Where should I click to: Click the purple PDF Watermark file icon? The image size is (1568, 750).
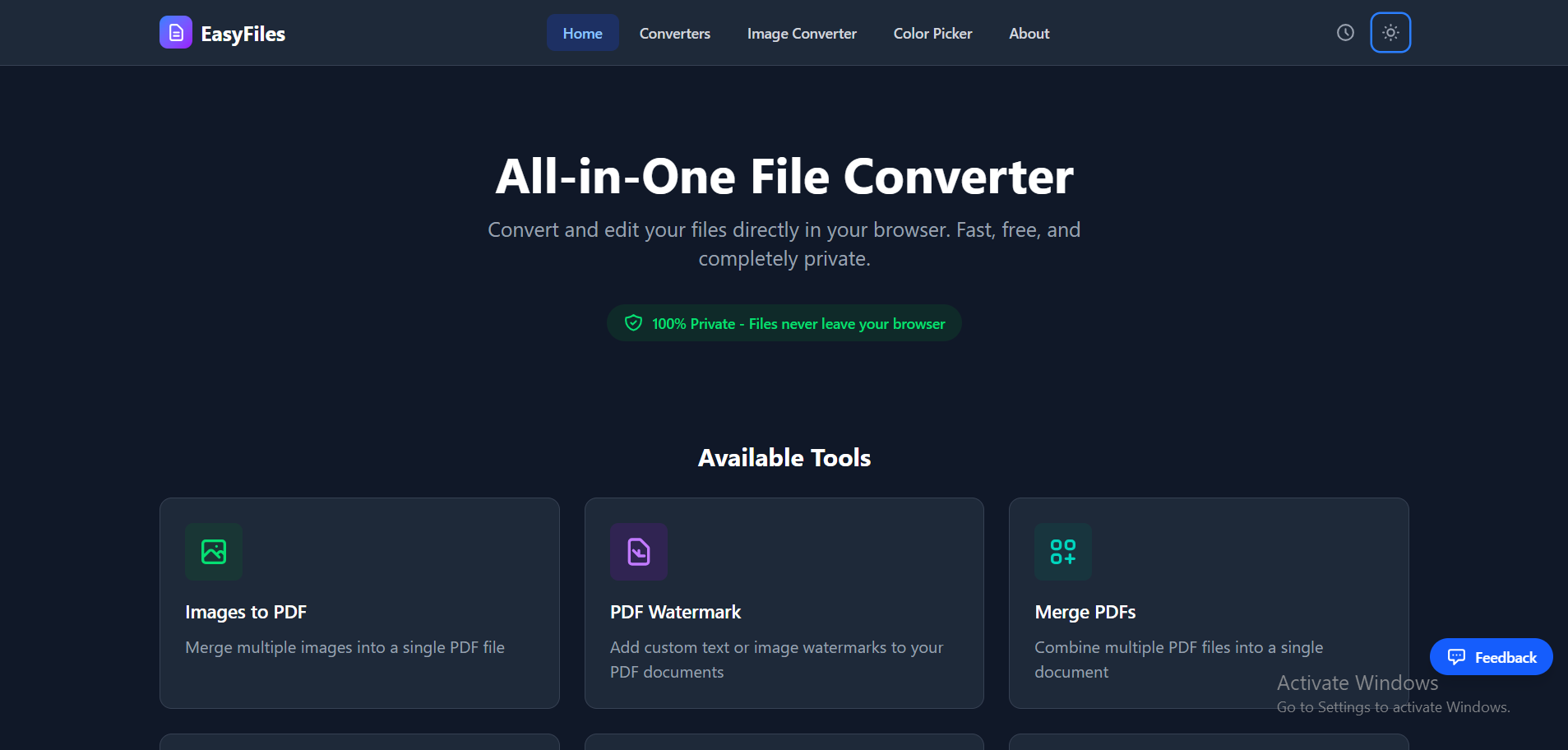coord(638,551)
